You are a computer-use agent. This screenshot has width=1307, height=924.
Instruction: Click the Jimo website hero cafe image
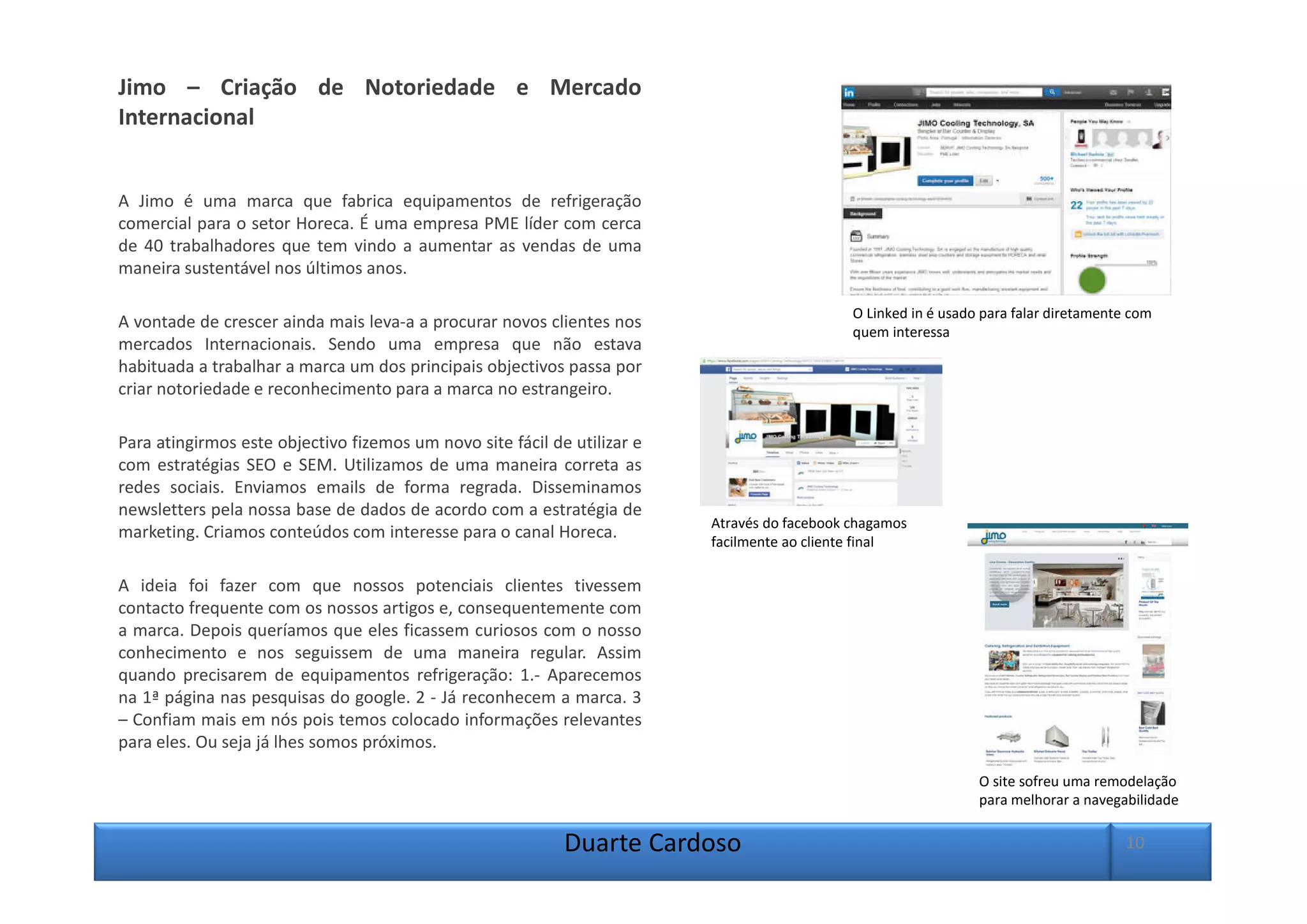point(1078,595)
